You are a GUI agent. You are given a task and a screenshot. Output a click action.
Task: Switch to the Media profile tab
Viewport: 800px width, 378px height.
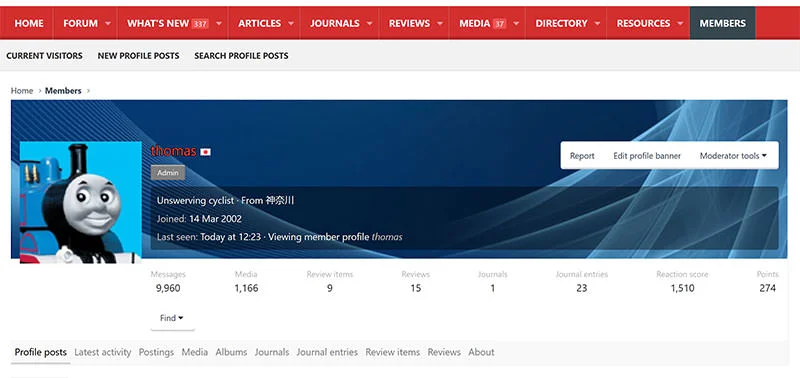[x=195, y=352]
